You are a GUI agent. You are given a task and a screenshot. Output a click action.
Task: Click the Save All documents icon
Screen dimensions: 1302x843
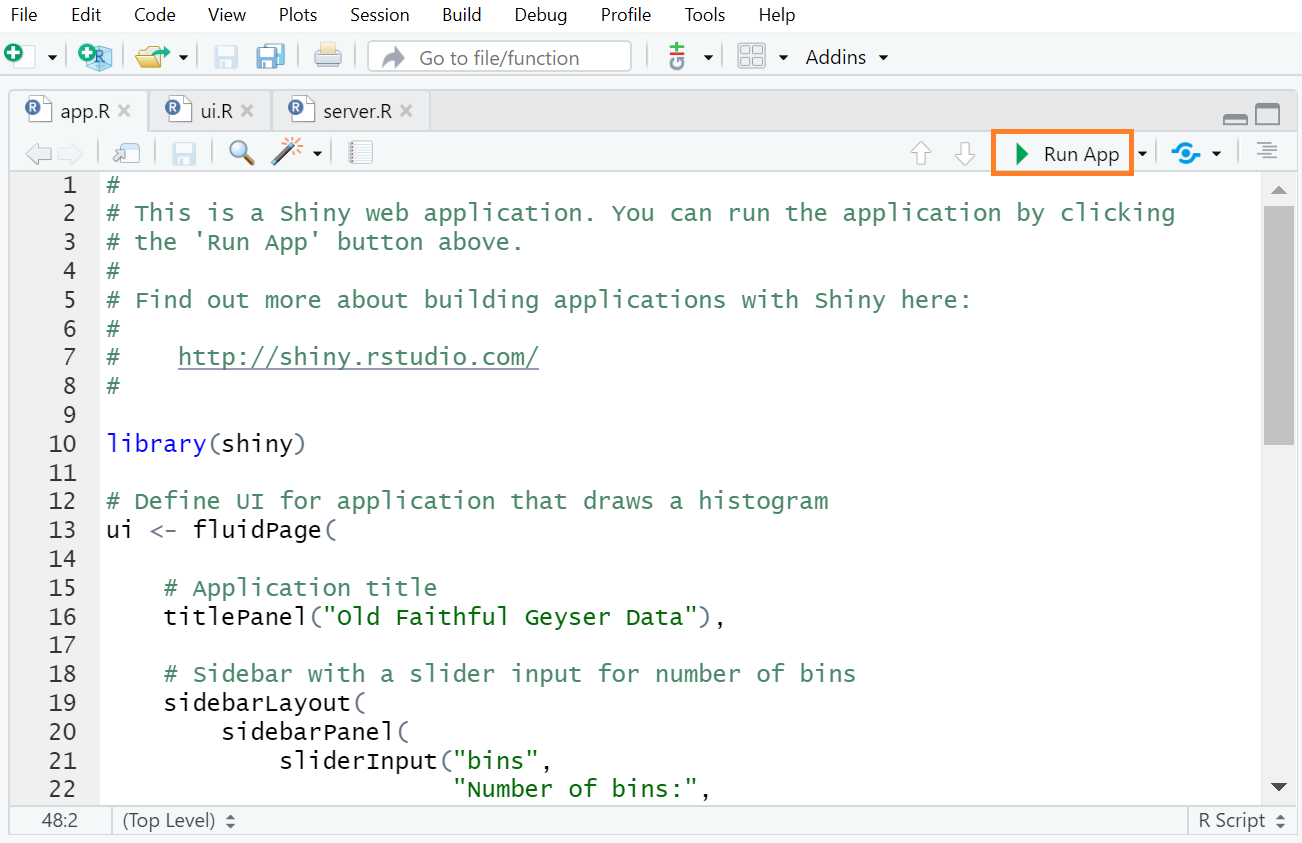pyautogui.click(x=271, y=57)
